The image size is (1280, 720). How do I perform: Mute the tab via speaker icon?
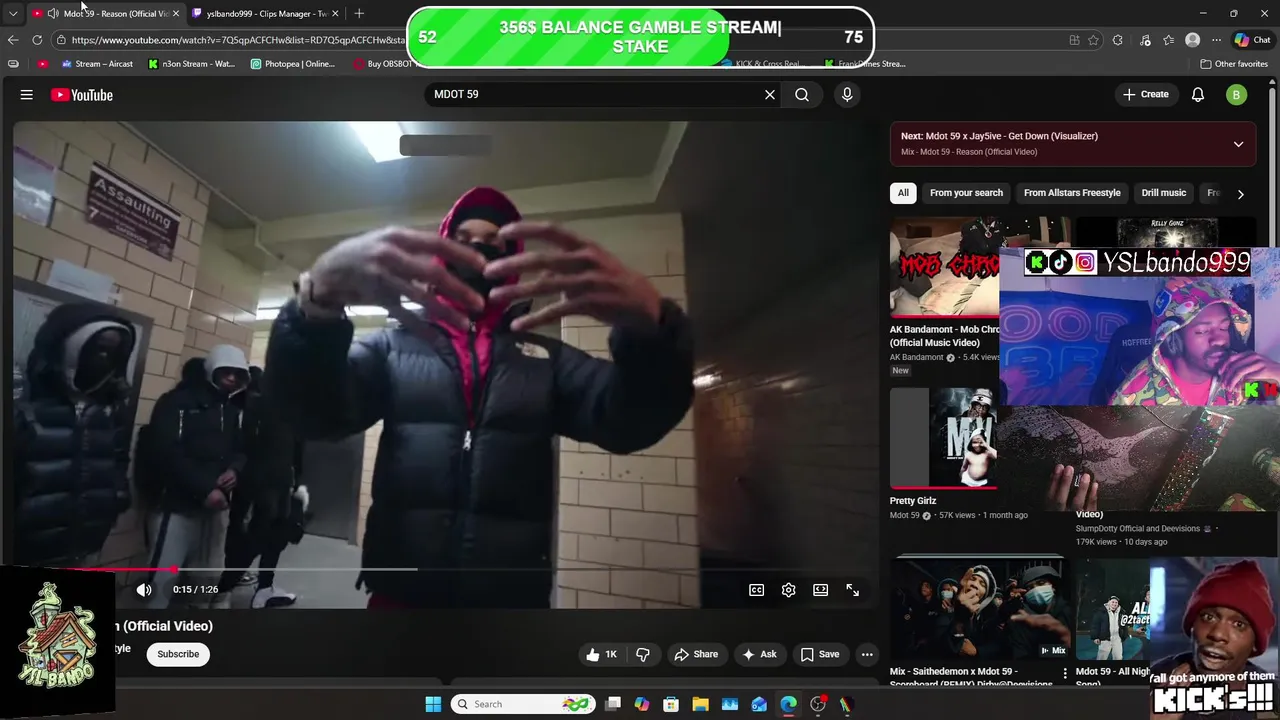pyautogui.click(x=52, y=14)
